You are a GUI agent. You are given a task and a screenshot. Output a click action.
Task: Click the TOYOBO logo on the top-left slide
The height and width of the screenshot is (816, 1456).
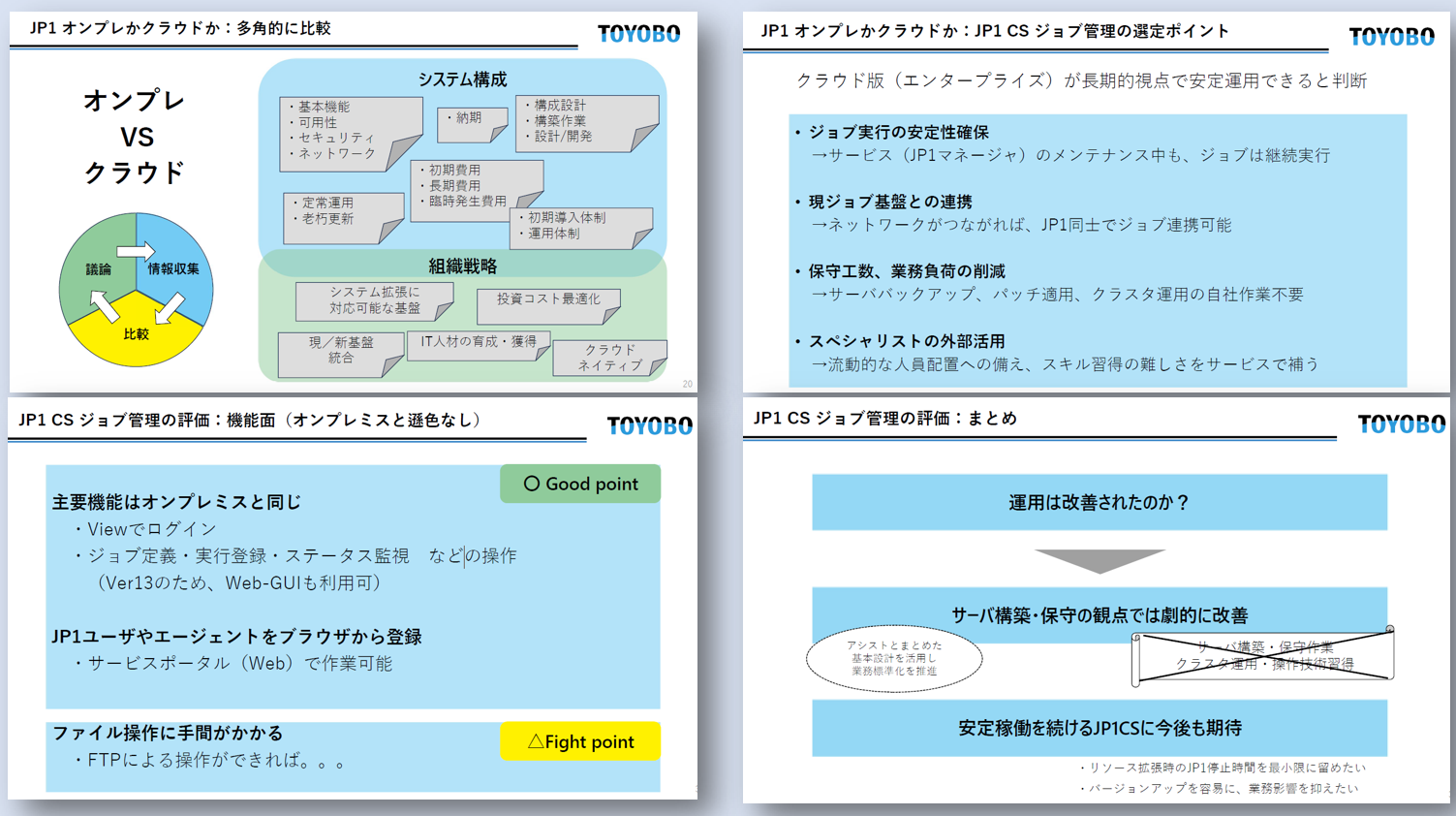(638, 34)
